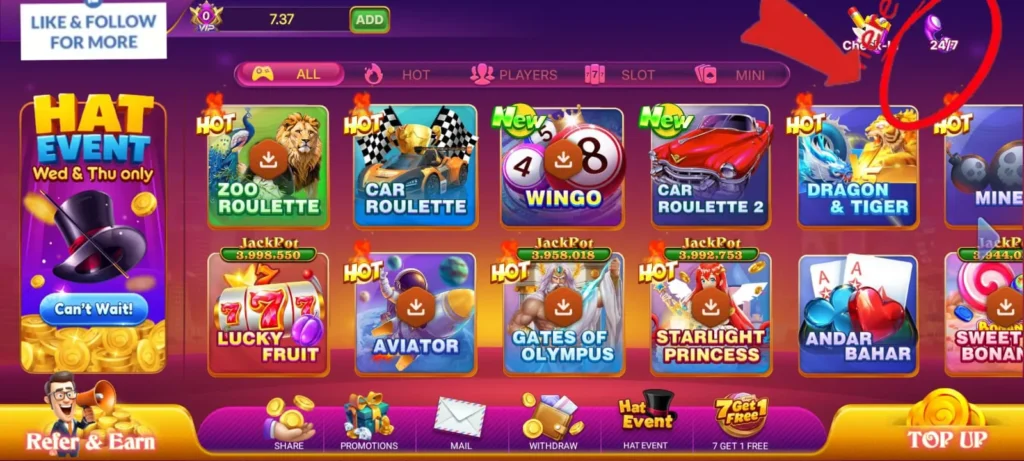Switch to the PLAYERS tab

(x=514, y=75)
